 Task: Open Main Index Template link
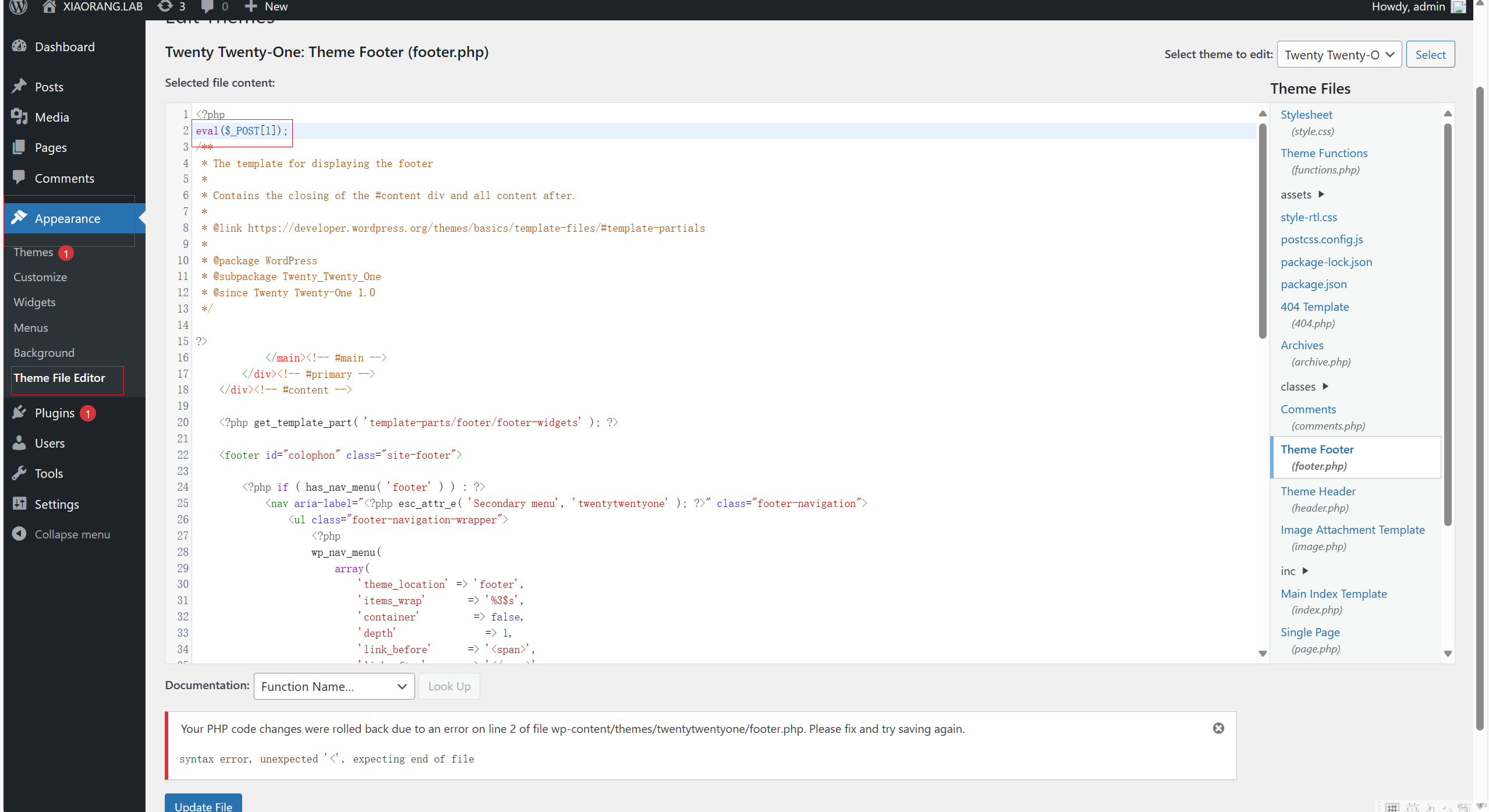[1334, 594]
